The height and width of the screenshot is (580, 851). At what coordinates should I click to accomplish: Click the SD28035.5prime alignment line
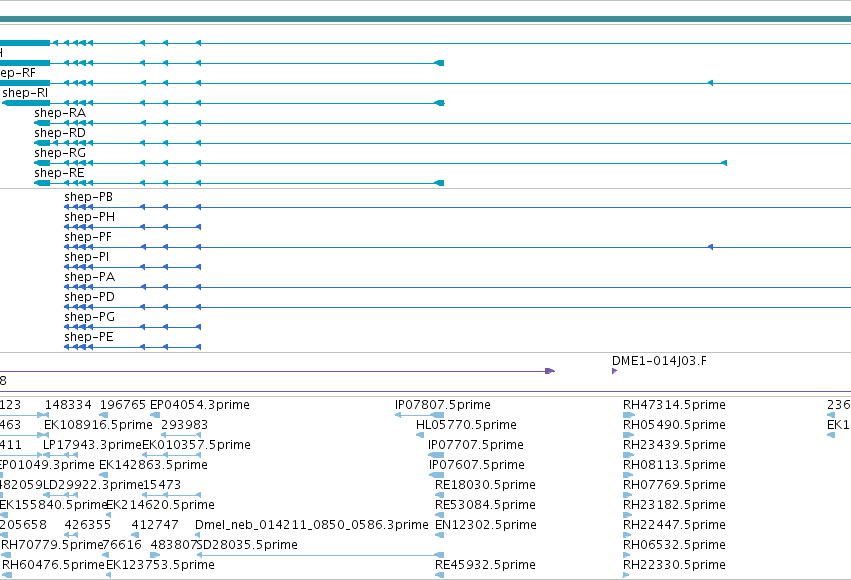320,555
